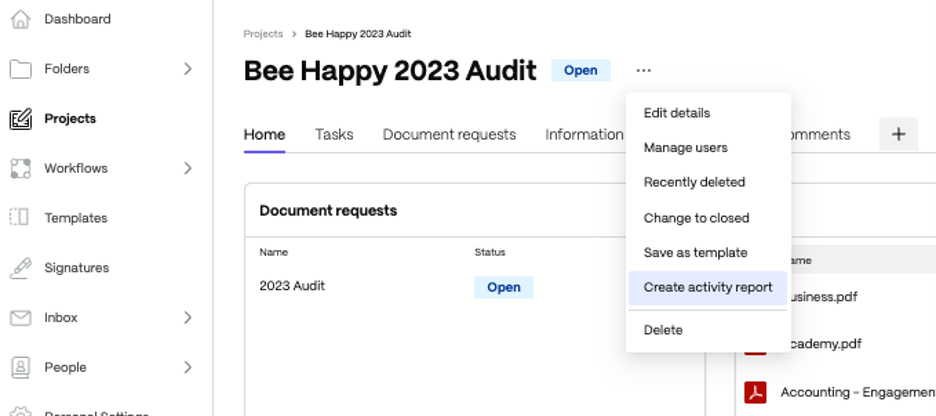Click the Inbox envelope icon

[x=20, y=318]
